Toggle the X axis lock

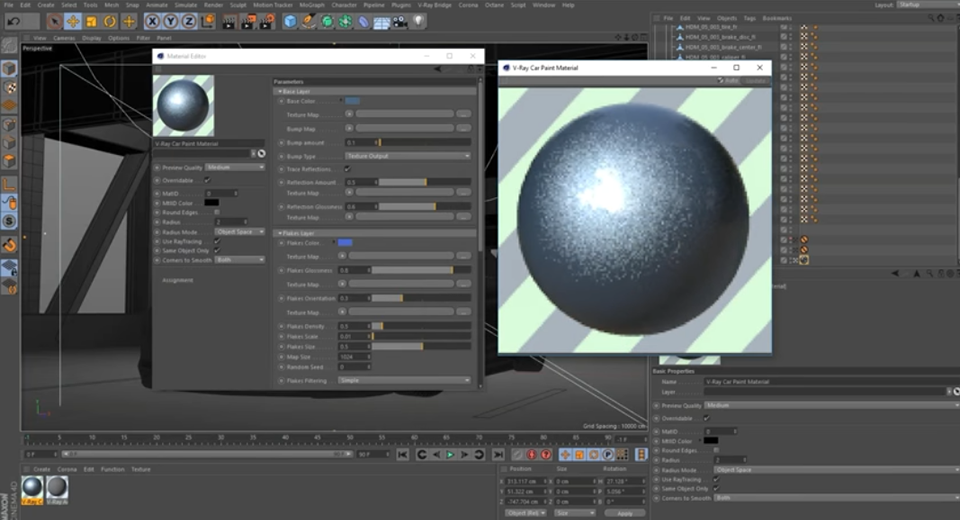152,22
